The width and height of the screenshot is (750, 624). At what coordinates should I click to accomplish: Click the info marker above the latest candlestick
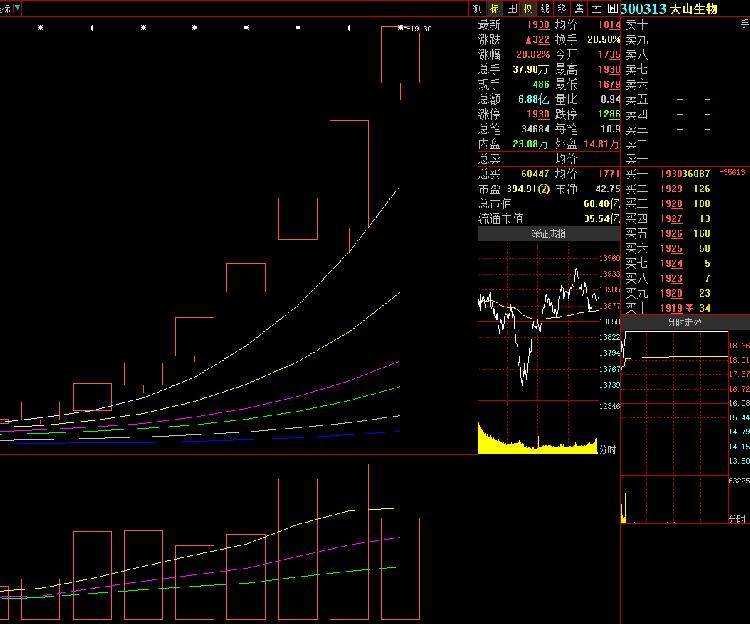tap(401, 28)
